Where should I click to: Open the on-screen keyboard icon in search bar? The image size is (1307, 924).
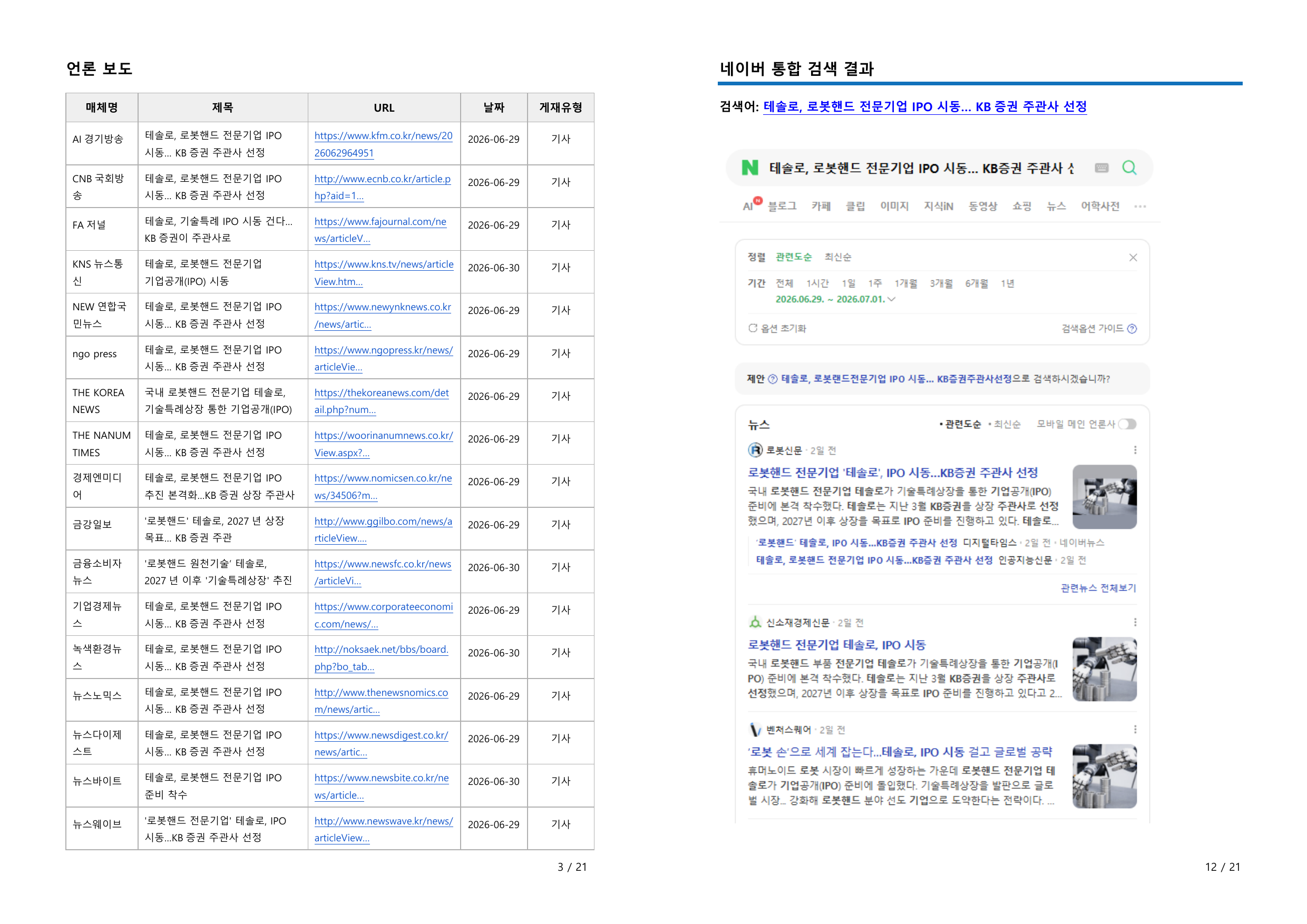tap(1101, 168)
